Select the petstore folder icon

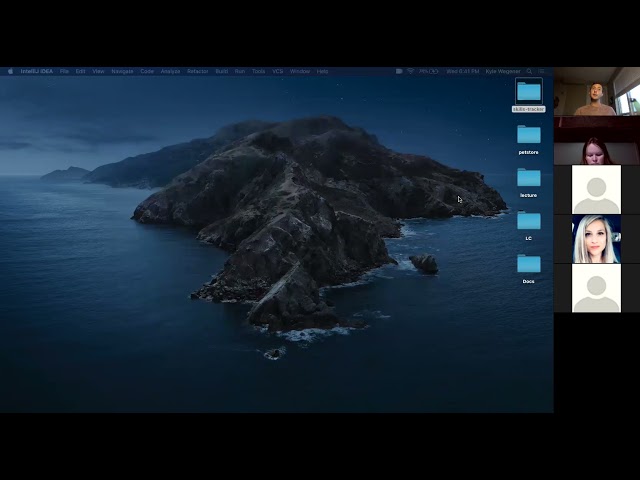pos(529,134)
